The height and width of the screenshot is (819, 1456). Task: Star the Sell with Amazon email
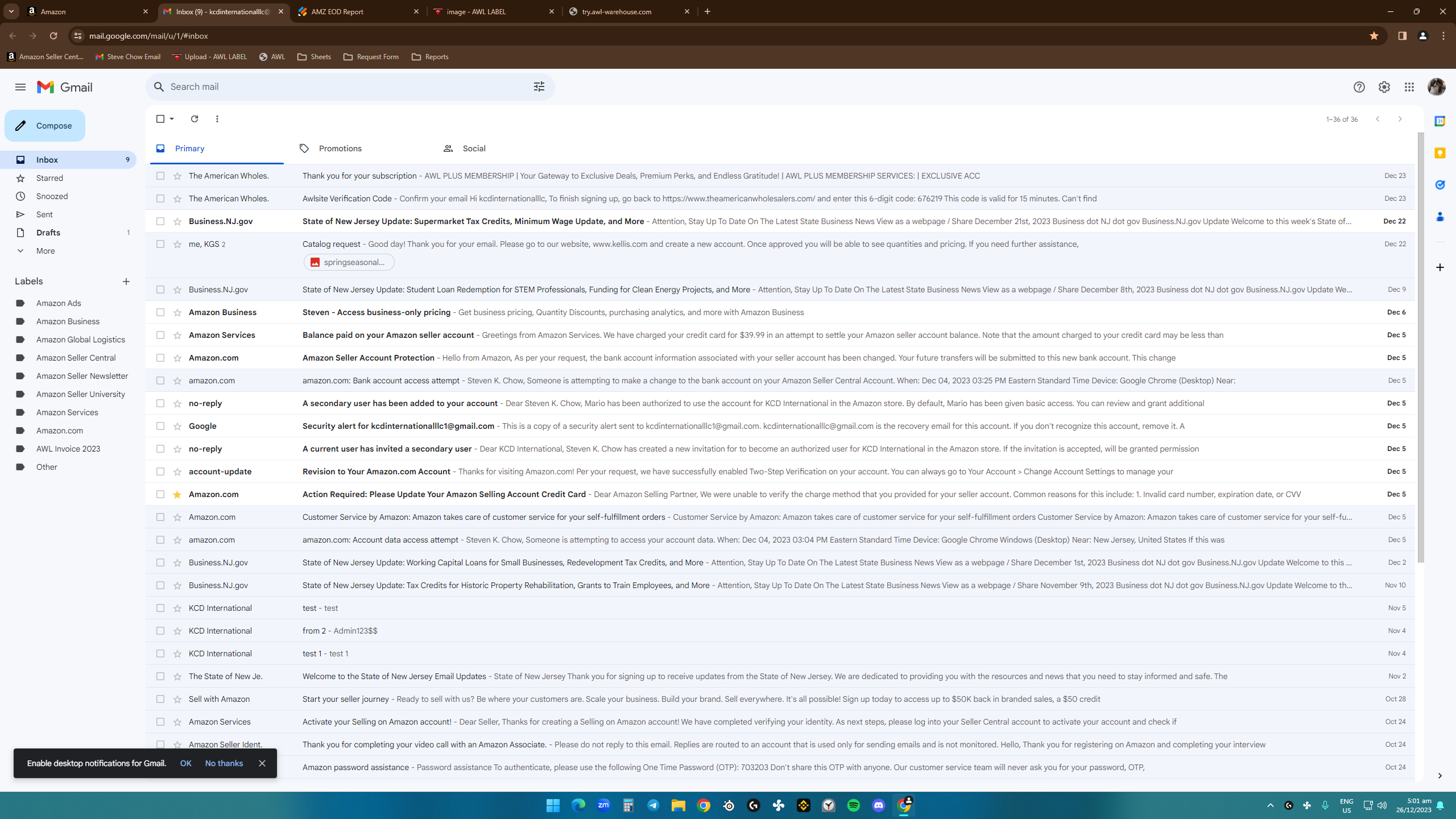[x=177, y=699]
